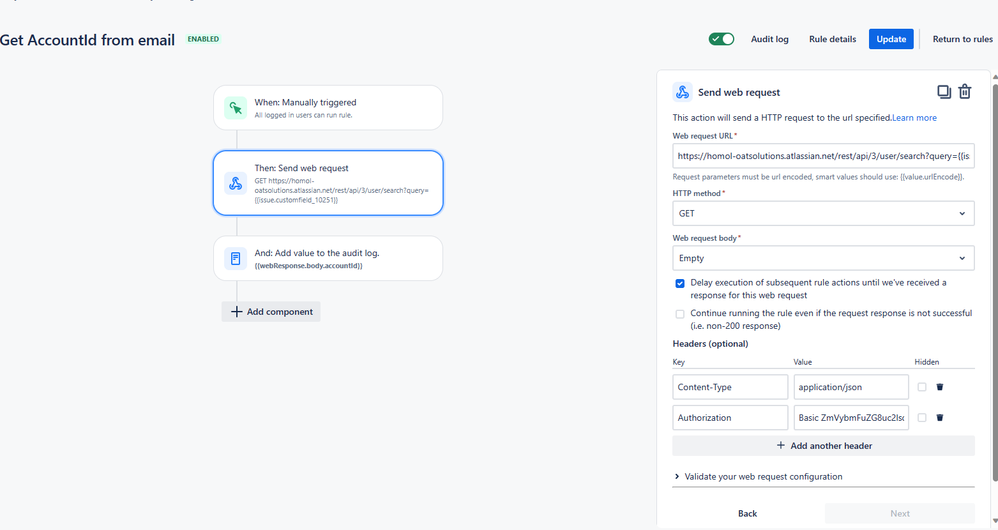998x530 pixels.
Task: Select the Add value to the audit log card
Action: click(x=328, y=258)
